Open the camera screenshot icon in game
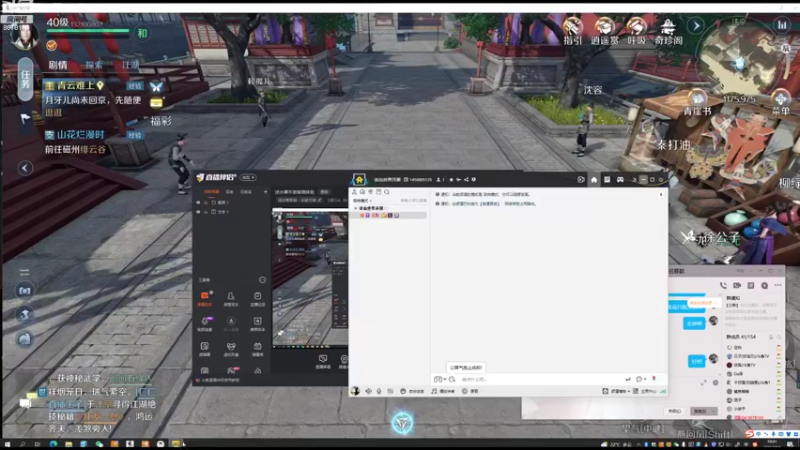 24,290
